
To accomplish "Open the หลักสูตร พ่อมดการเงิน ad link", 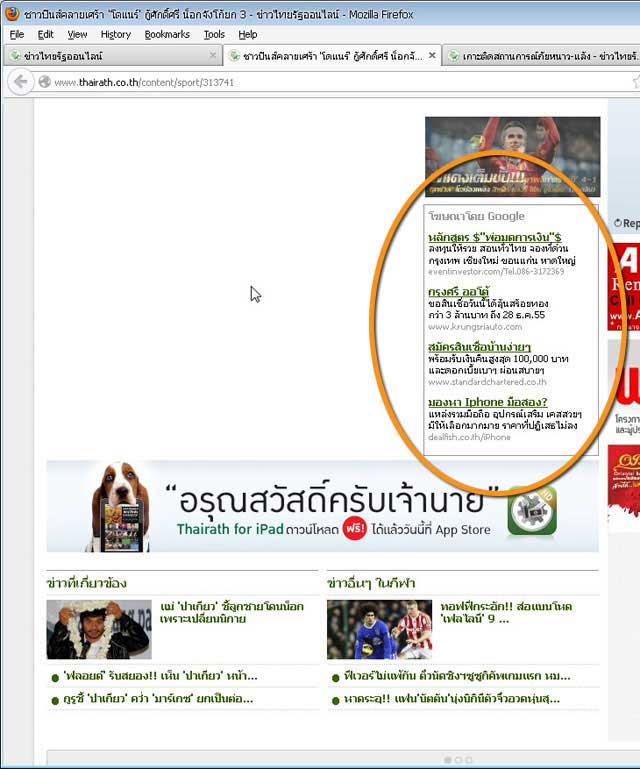I will pyautogui.click(x=495, y=237).
